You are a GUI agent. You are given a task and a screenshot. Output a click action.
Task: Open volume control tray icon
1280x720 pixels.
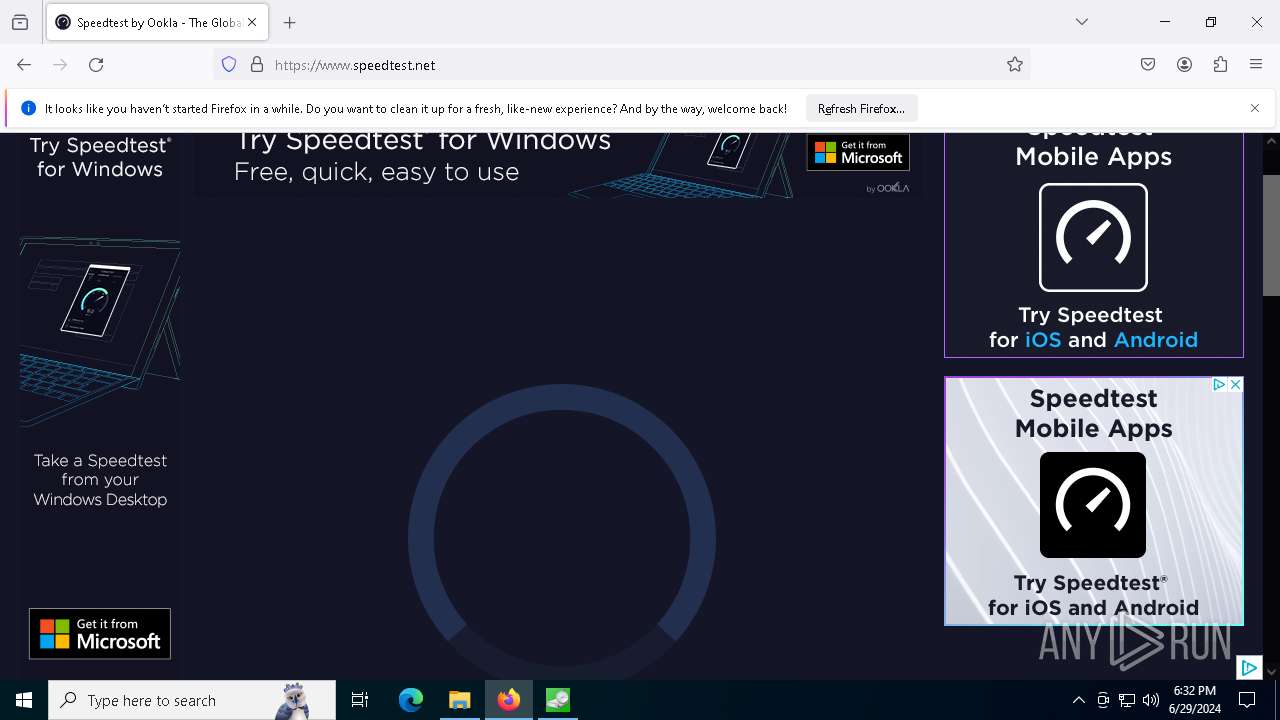(x=1151, y=700)
